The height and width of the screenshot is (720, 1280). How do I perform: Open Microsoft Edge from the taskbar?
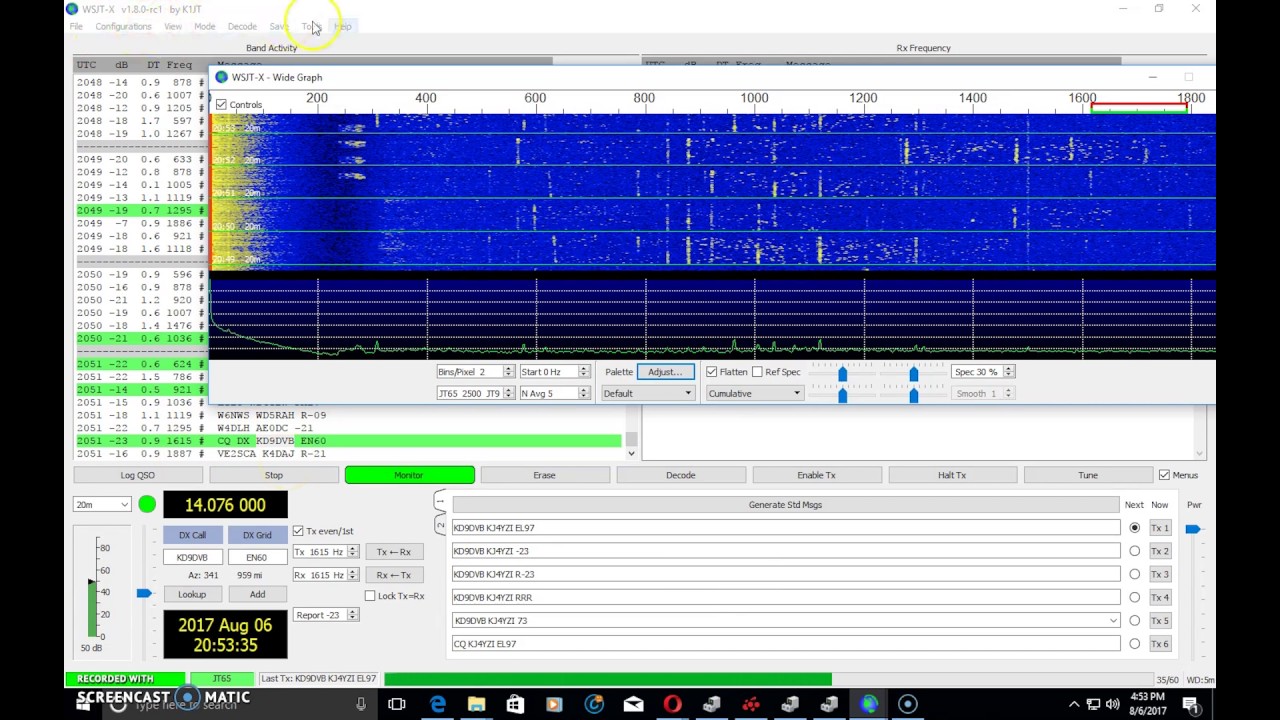click(437, 704)
